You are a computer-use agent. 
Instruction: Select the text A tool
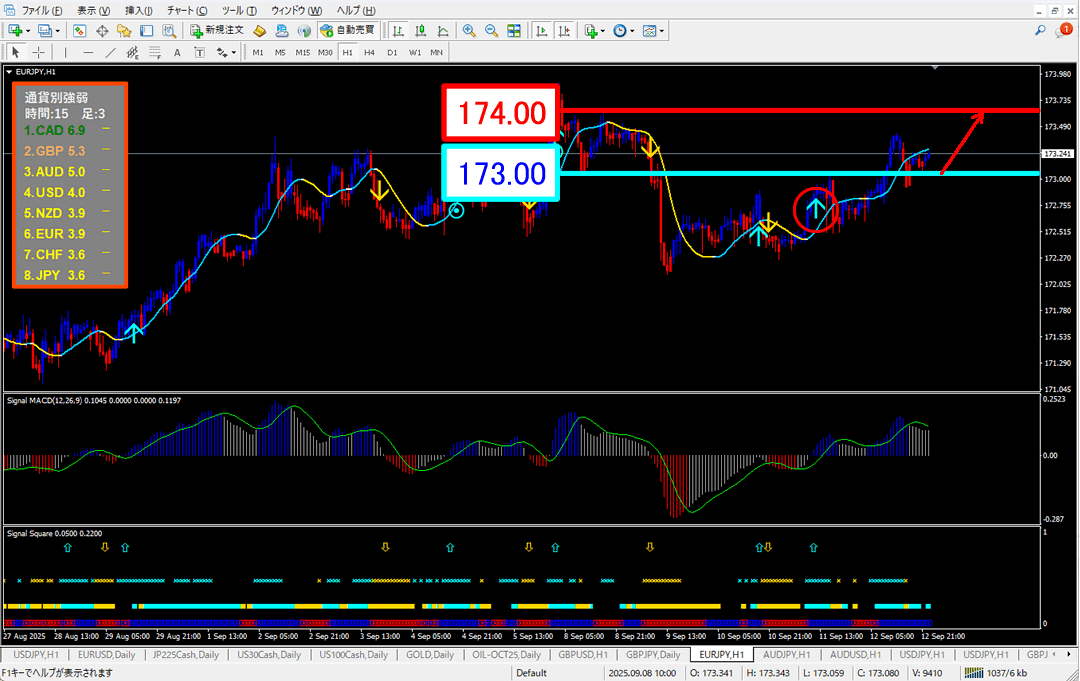pyautogui.click(x=177, y=52)
